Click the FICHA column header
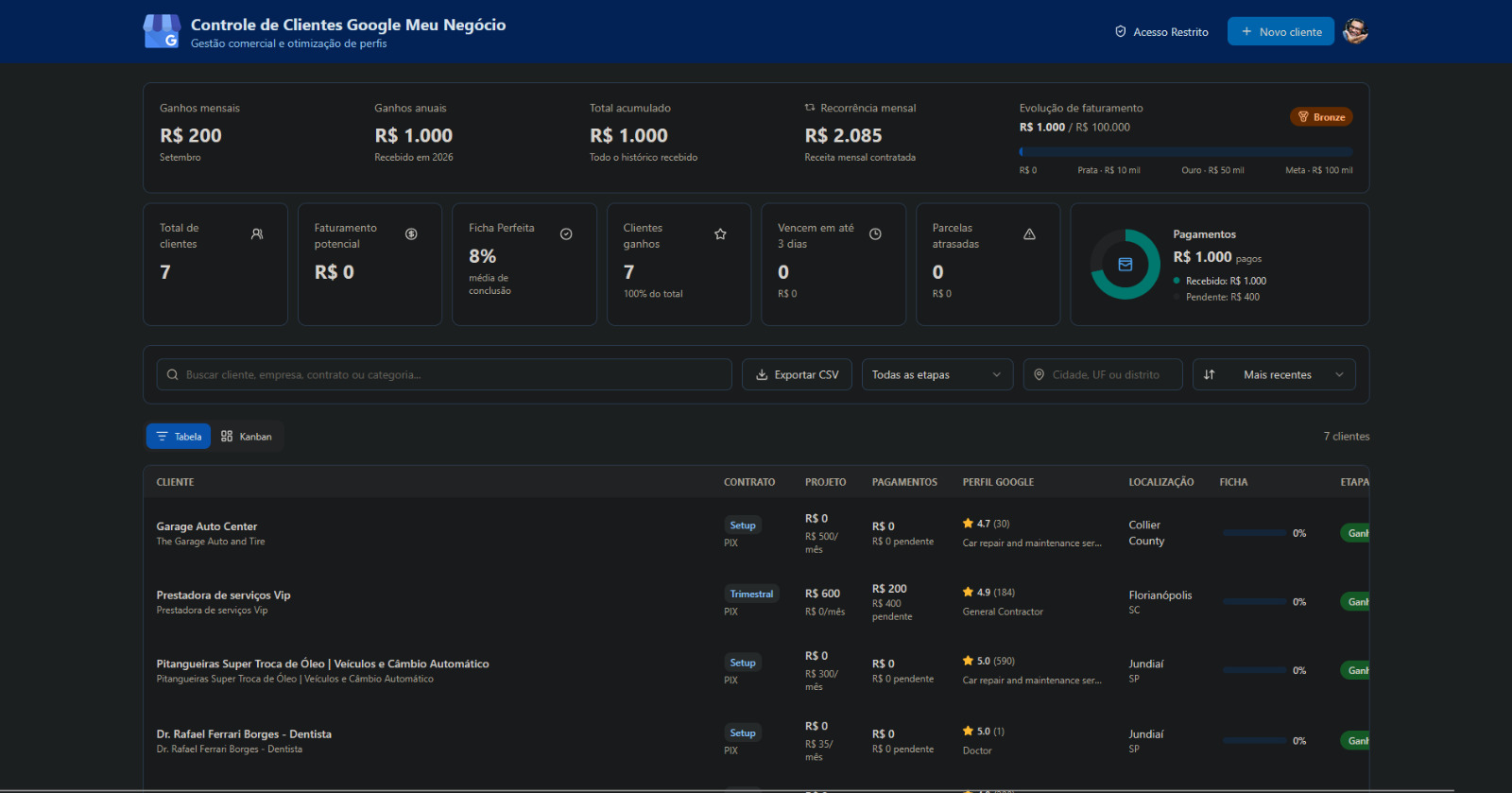 [1233, 482]
